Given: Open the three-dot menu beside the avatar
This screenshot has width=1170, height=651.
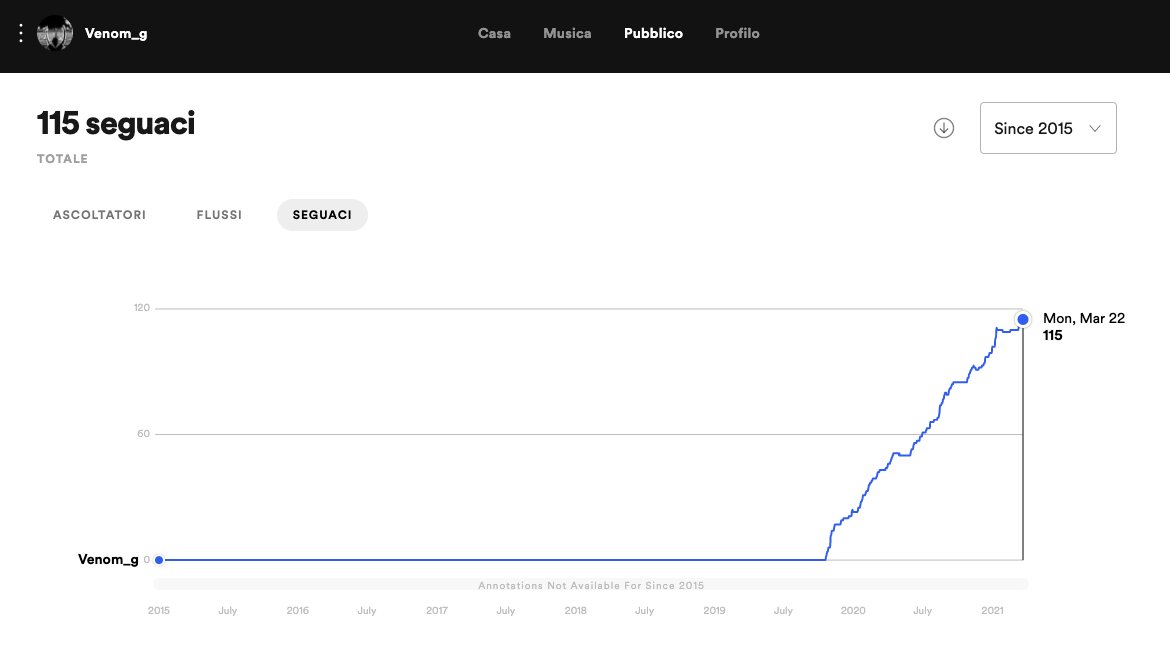Looking at the screenshot, I should 21,33.
